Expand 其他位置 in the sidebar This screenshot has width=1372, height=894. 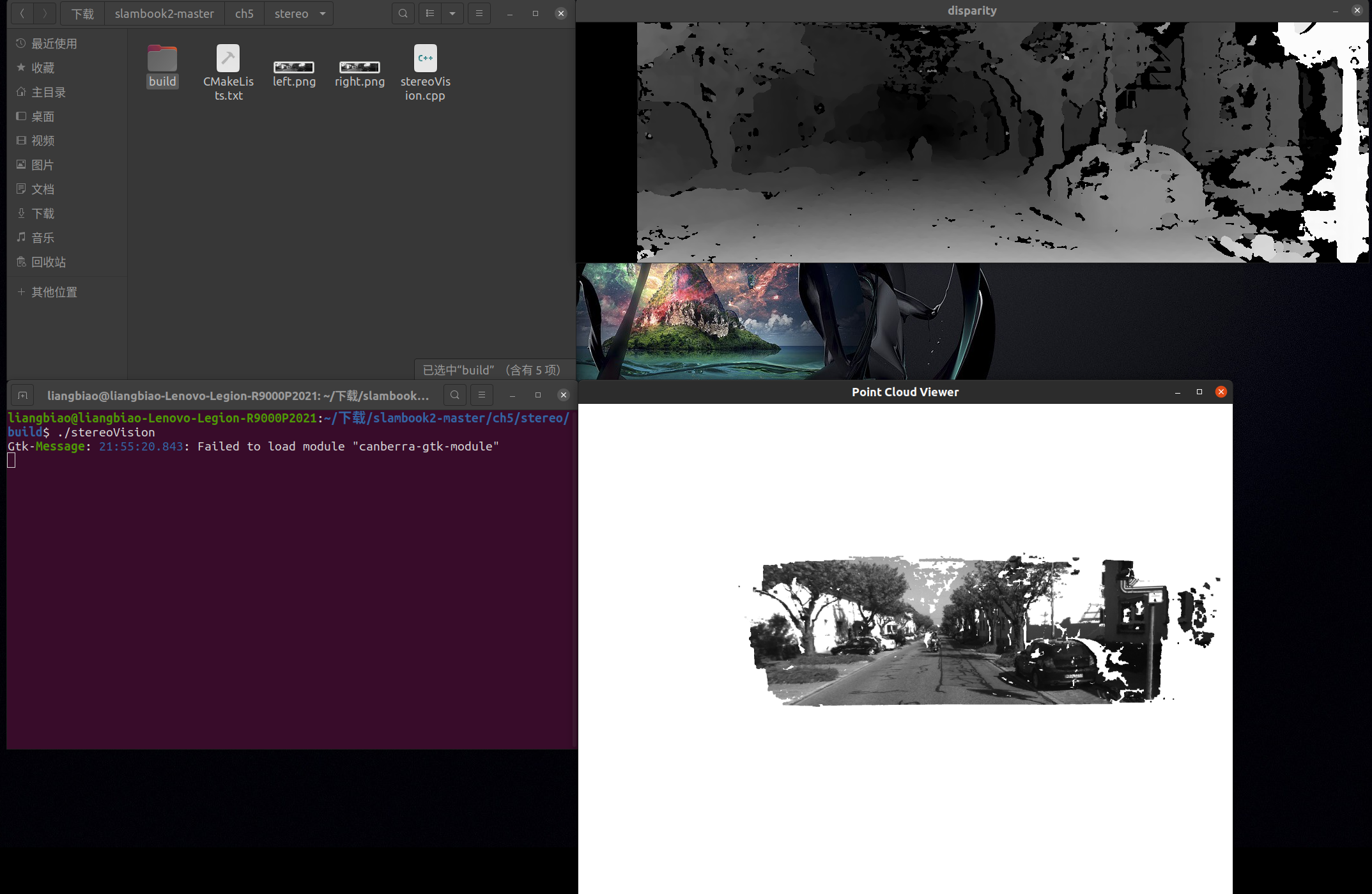point(54,291)
